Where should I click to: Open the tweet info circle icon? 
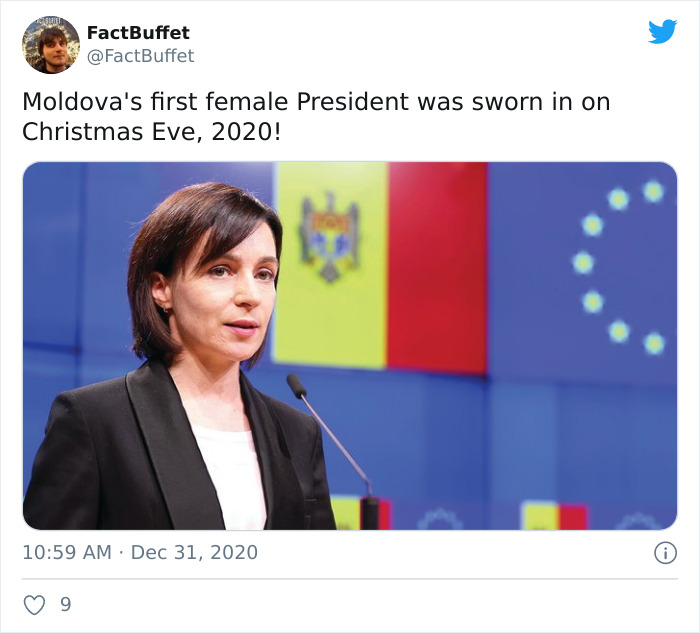coord(665,552)
